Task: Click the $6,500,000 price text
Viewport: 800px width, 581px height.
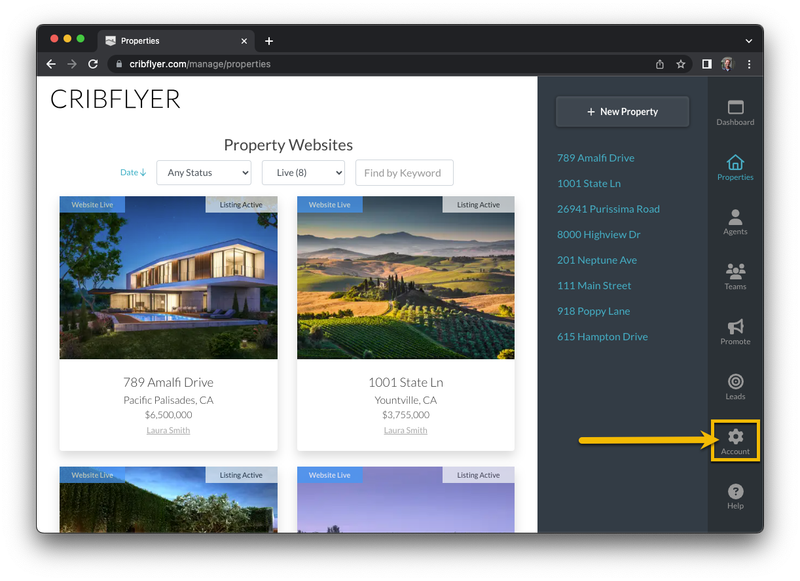Action: 168,415
